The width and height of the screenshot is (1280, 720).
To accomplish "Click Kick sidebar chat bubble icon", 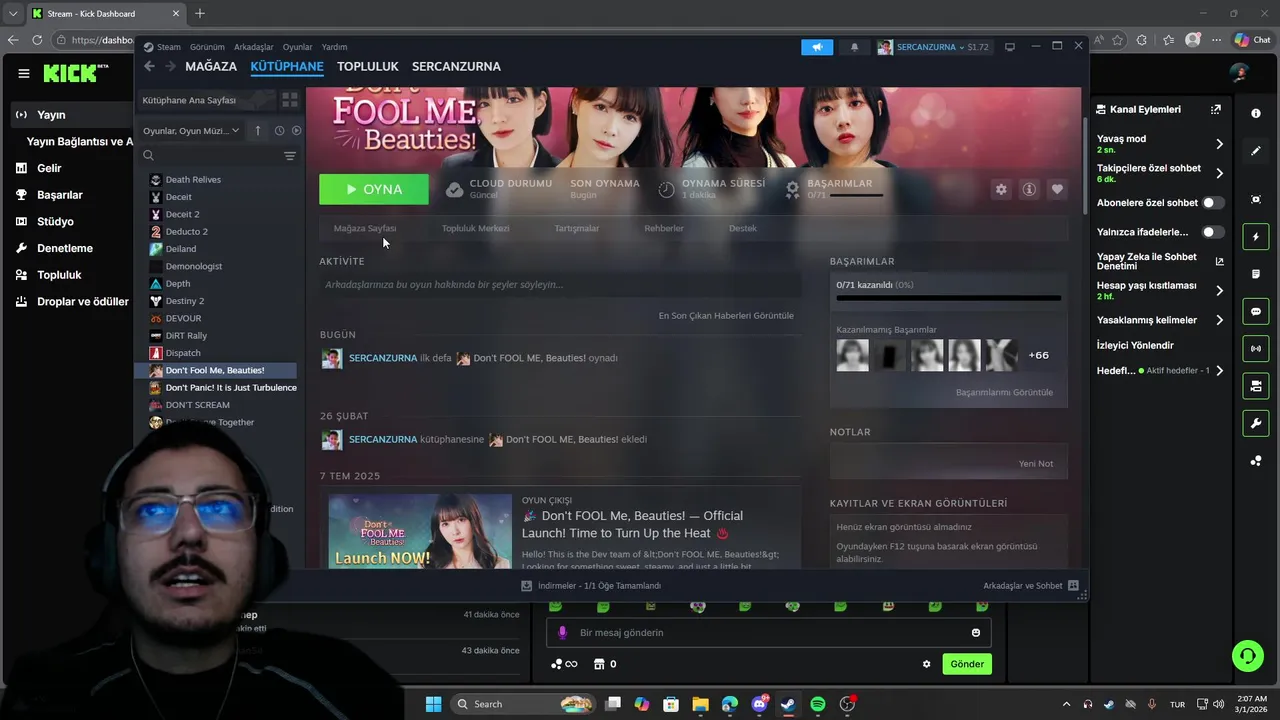I will click(1256, 312).
